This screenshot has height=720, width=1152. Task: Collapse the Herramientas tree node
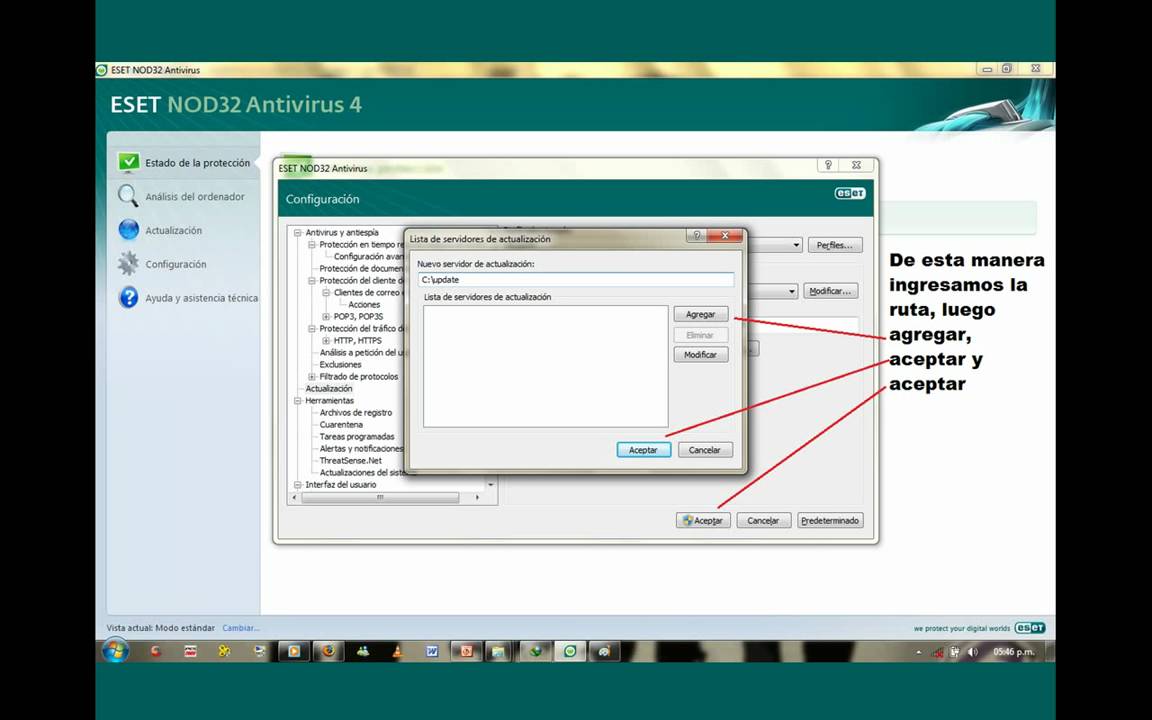298,400
